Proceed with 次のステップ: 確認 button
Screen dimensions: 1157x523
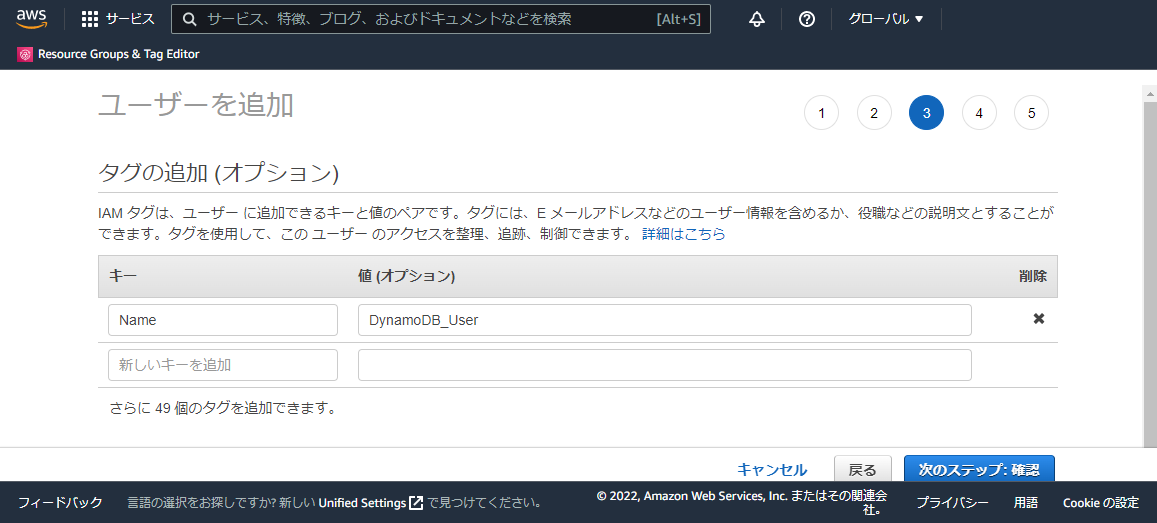[978, 469]
